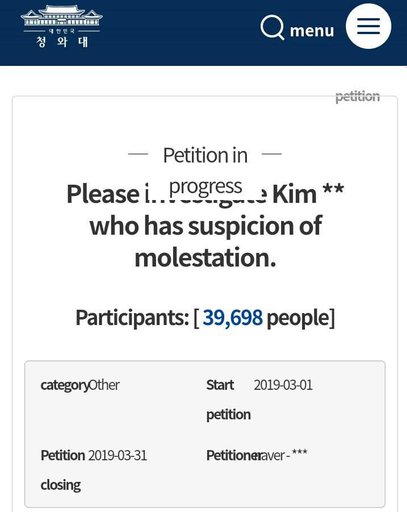Click the word people after count
Viewport: 407px width, 512px height.
click(x=298, y=318)
